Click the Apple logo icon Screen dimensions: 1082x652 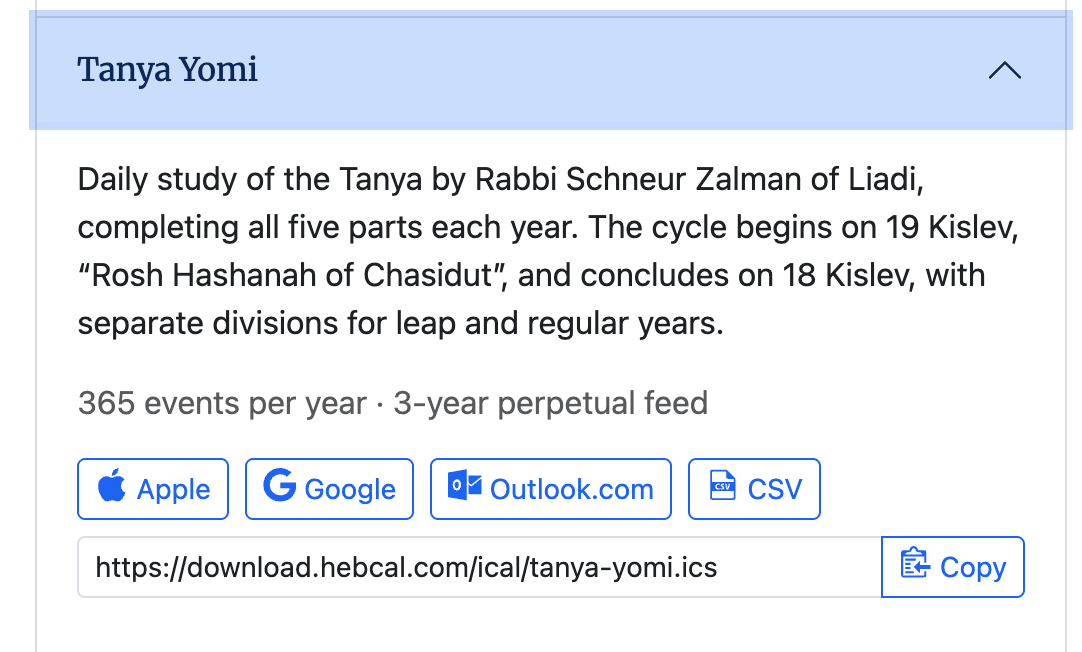(112, 485)
